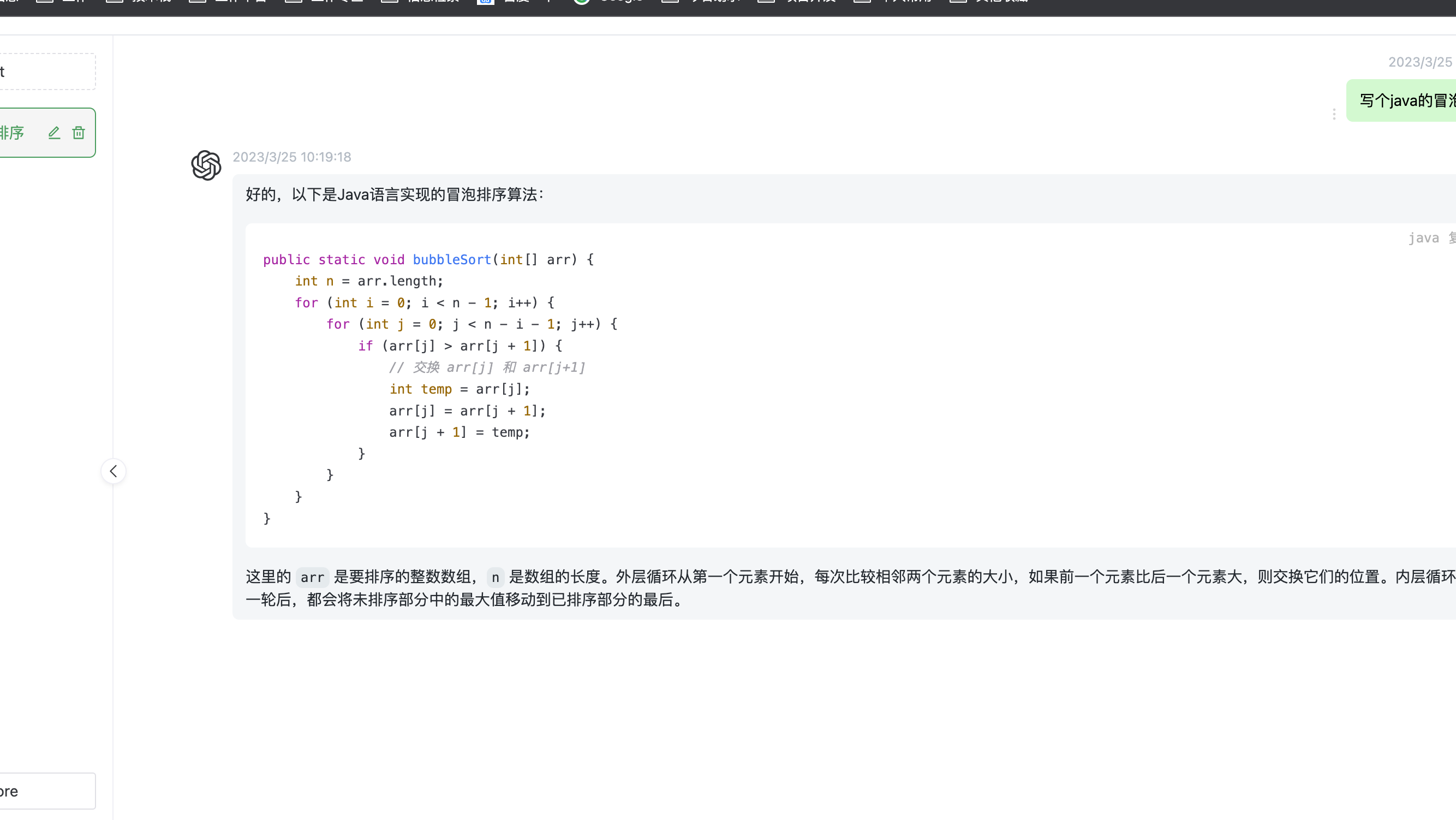
Task: Click the dashed new chat button in sidebar
Action: (47, 72)
